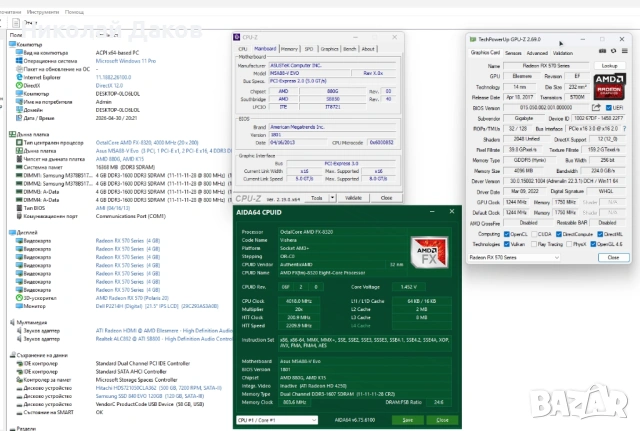This screenshot has width=640, height=431.
Task: Click the Validate button in CPU-Z
Action: 353,198
